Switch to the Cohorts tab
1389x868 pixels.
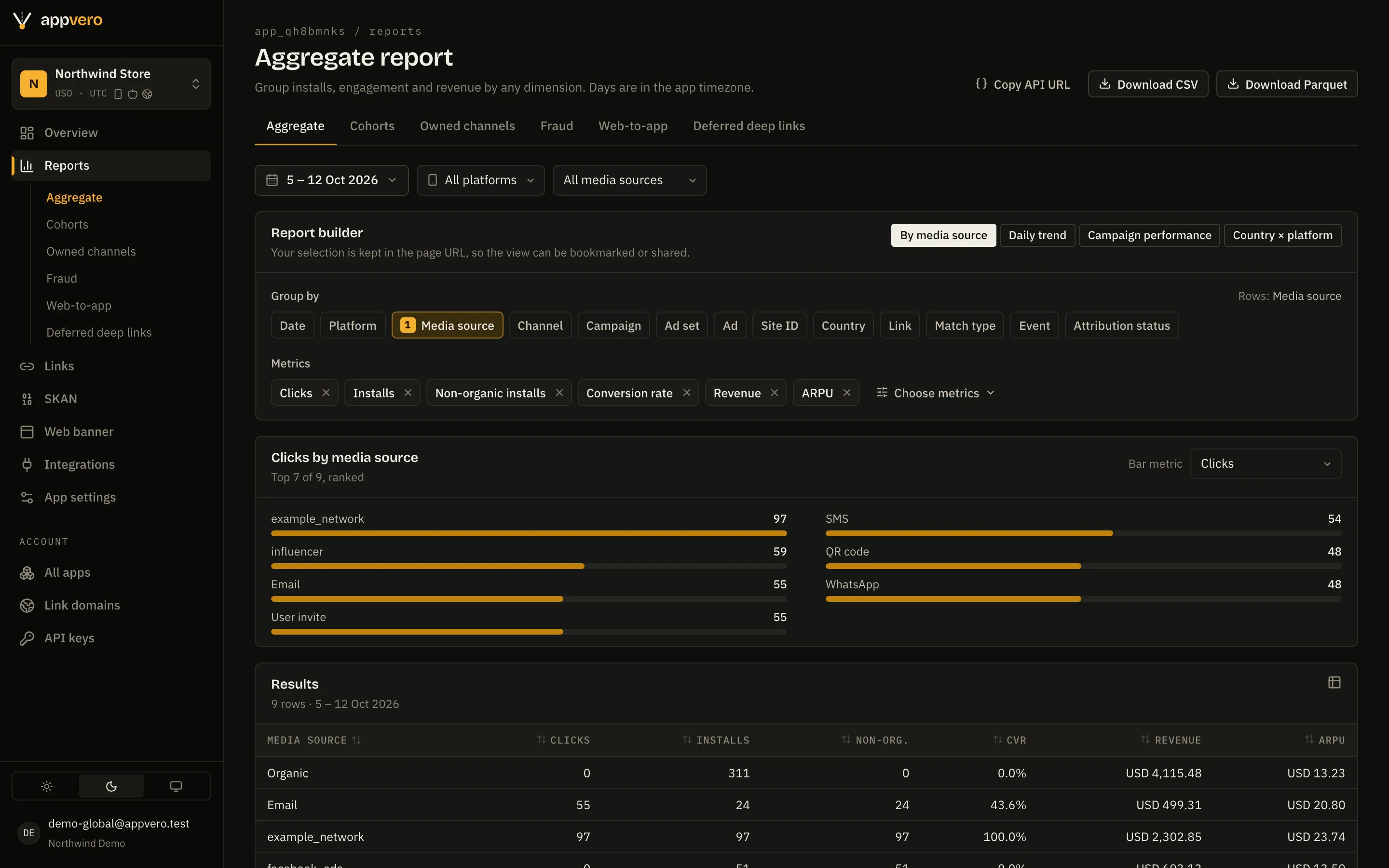point(372,126)
